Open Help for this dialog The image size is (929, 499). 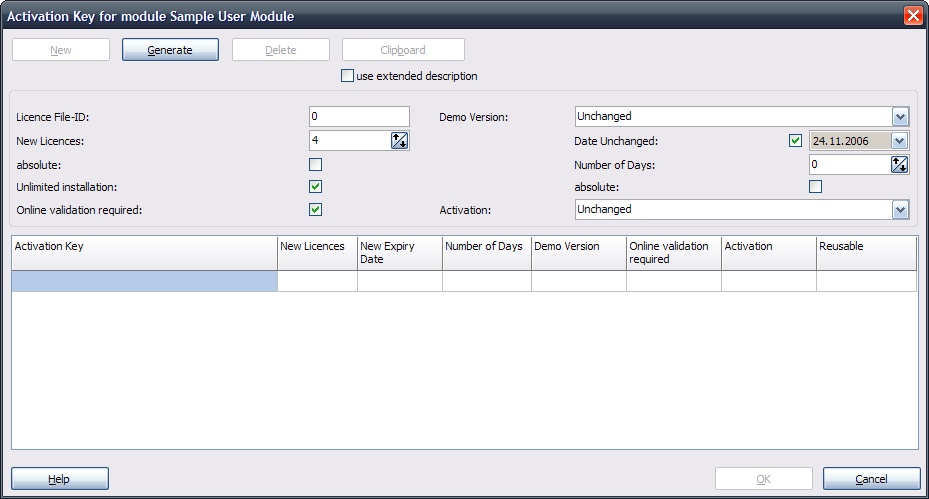pyautogui.click(x=60, y=479)
